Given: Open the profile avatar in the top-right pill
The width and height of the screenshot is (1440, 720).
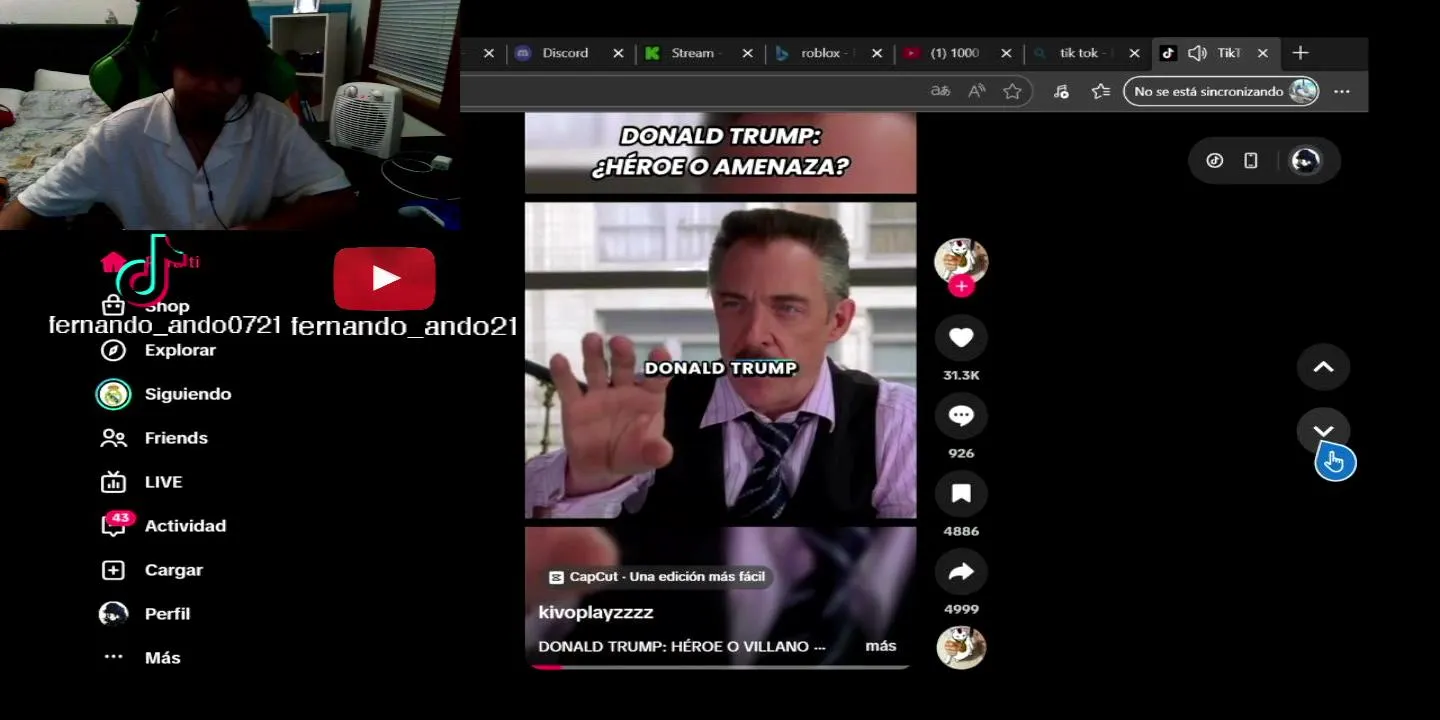Looking at the screenshot, I should [1305, 160].
